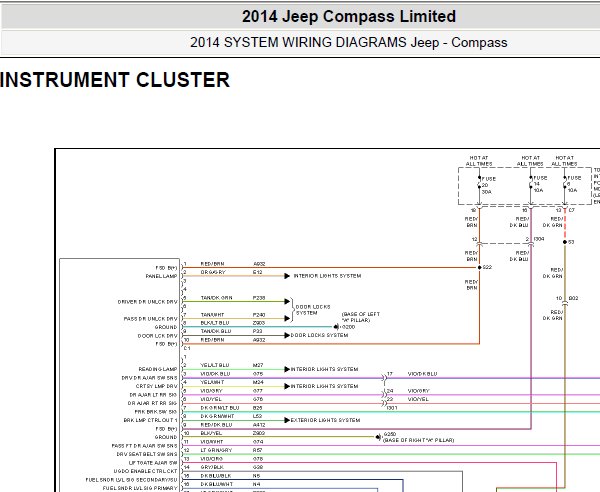The height and width of the screenshot is (492, 600).
Task: Click the '2014 SYSTEM WIRING DIAGRAMS Jeep - Compass' subtitle
Action: 349,42
